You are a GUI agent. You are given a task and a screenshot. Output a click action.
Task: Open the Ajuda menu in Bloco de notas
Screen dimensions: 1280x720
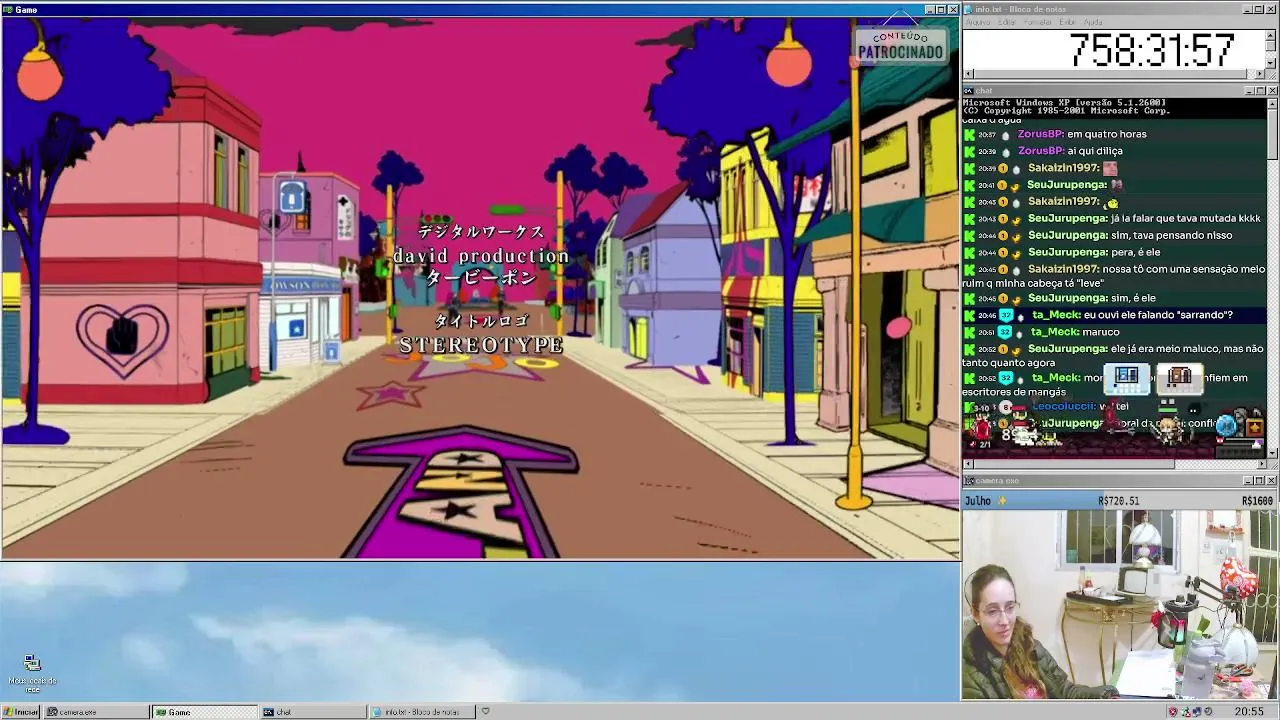pos(1094,22)
